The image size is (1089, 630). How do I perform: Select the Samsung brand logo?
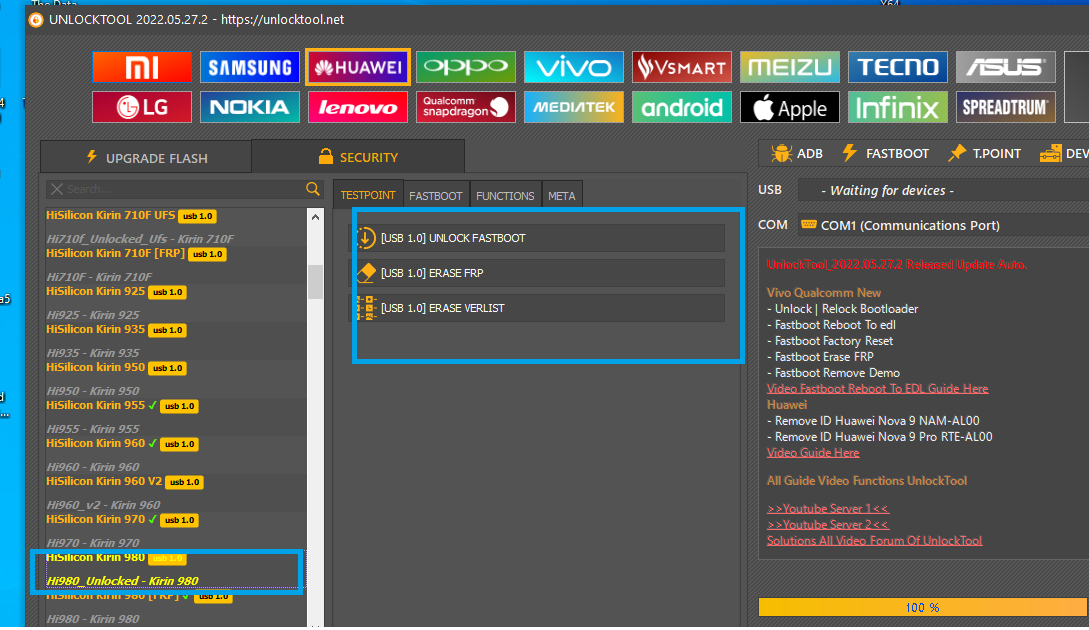tap(250, 67)
